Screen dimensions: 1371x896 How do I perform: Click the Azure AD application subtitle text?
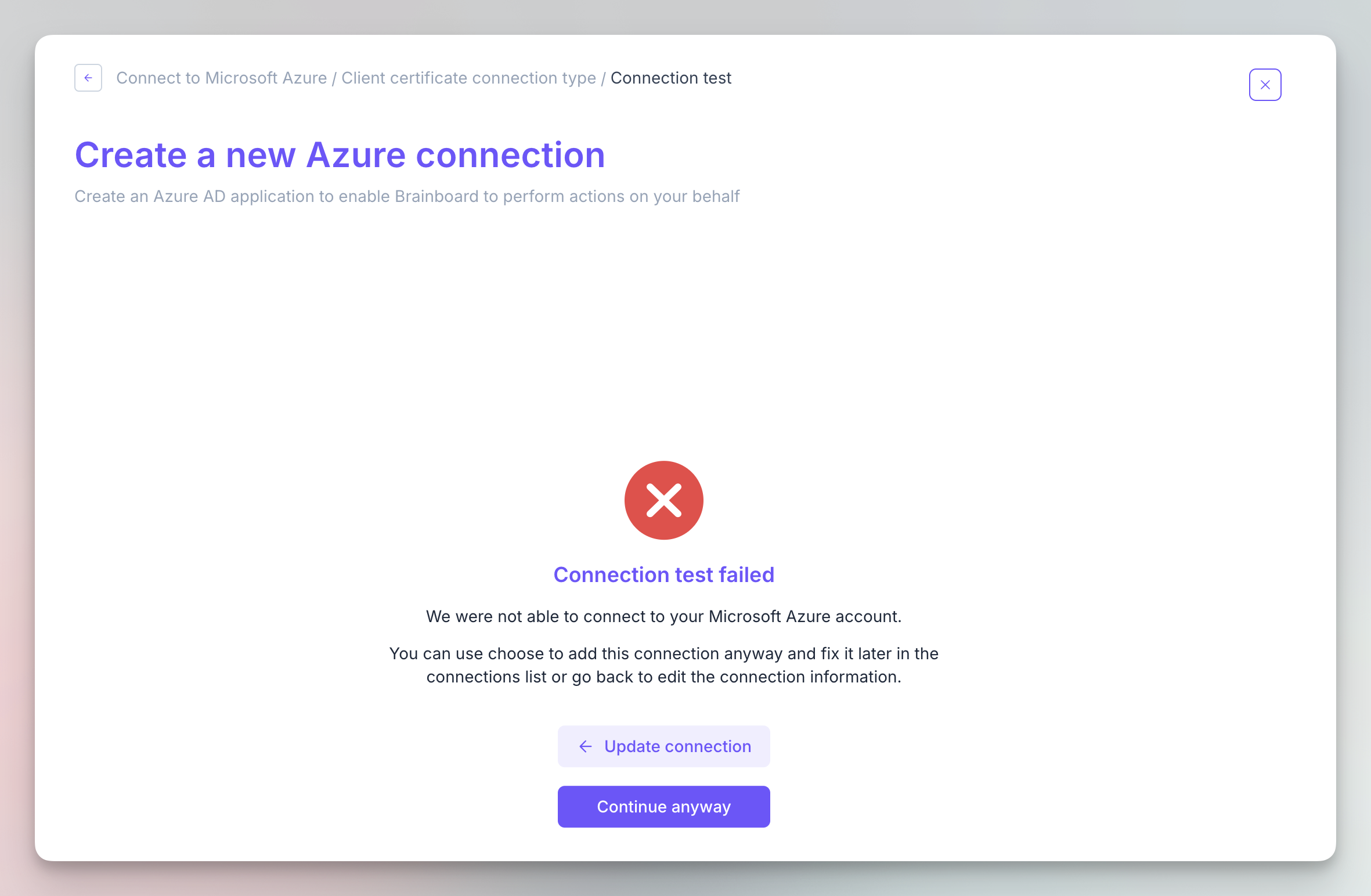coord(406,197)
